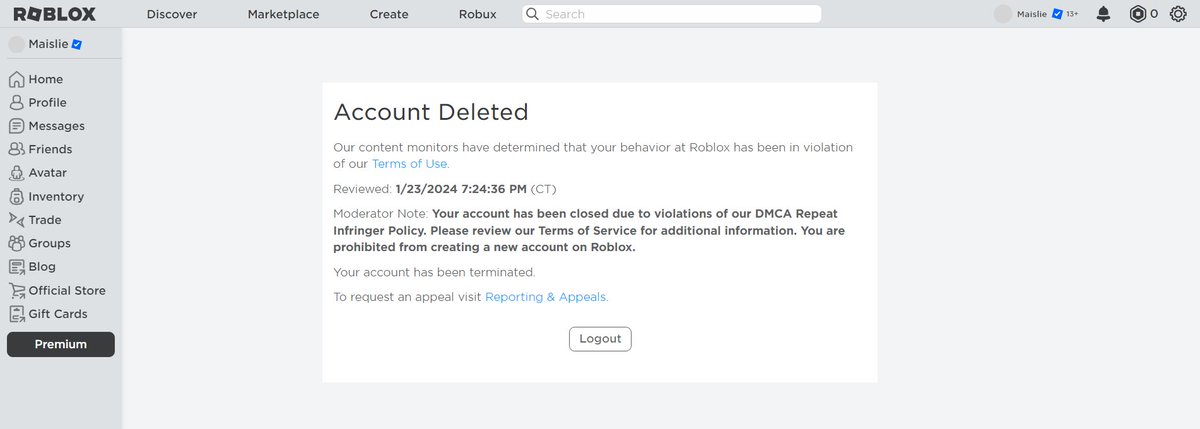Select the Inventory label in sidebar
The width and height of the screenshot is (1200, 429).
pos(56,197)
